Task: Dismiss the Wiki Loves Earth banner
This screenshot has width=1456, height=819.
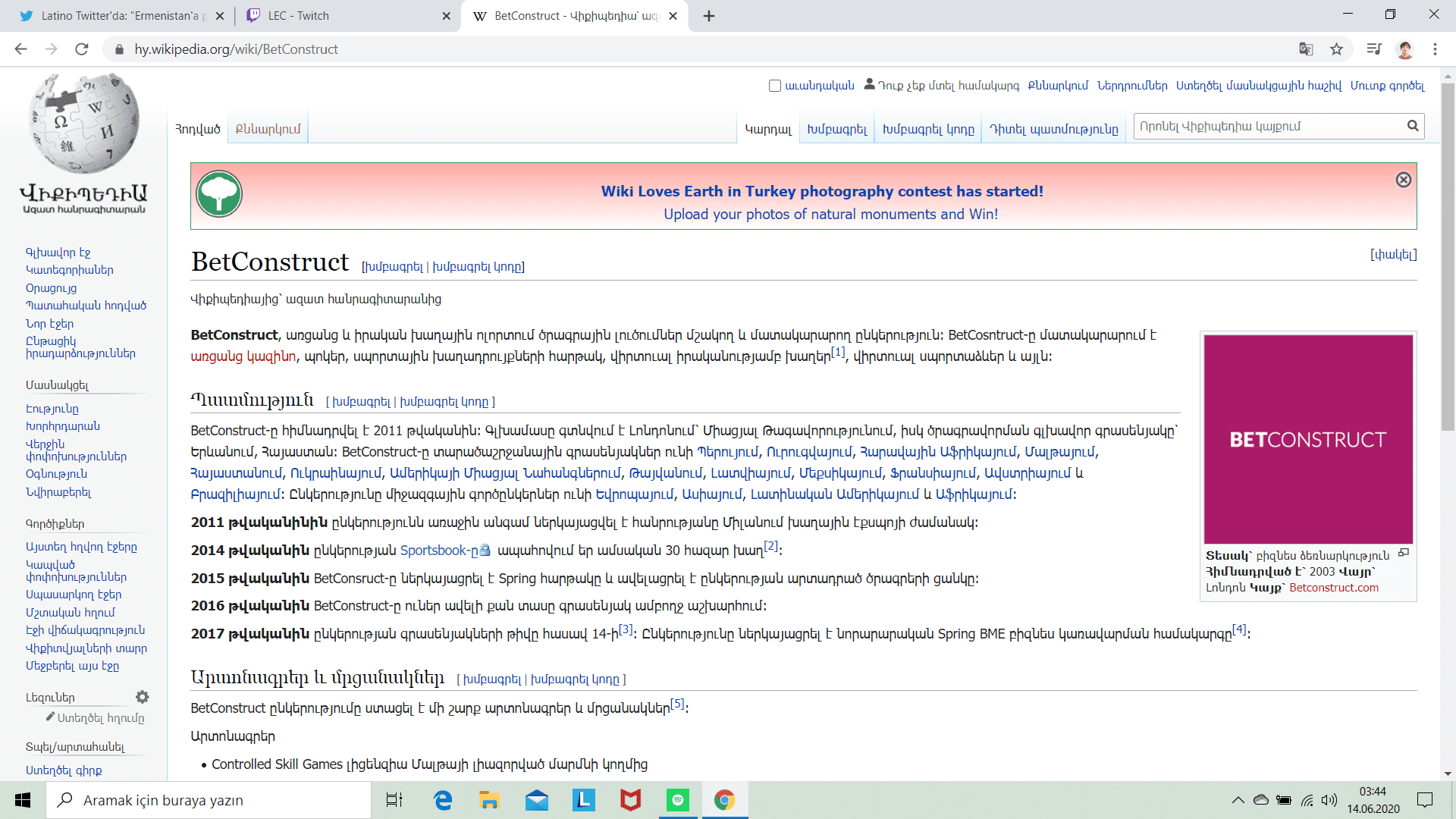Action: coord(1404,180)
